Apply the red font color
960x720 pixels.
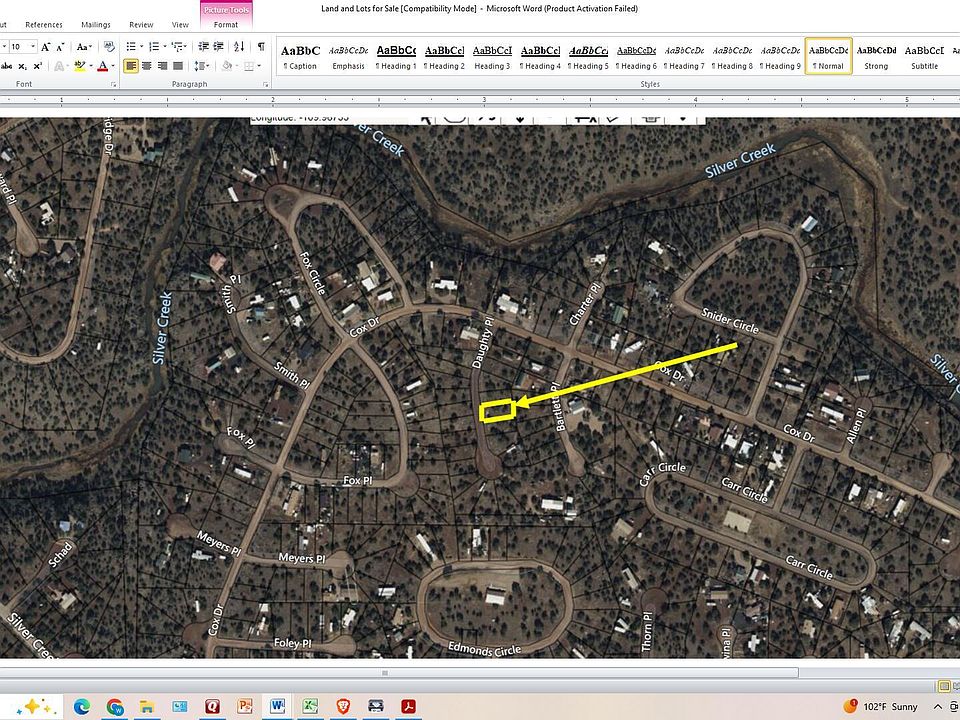(102, 66)
